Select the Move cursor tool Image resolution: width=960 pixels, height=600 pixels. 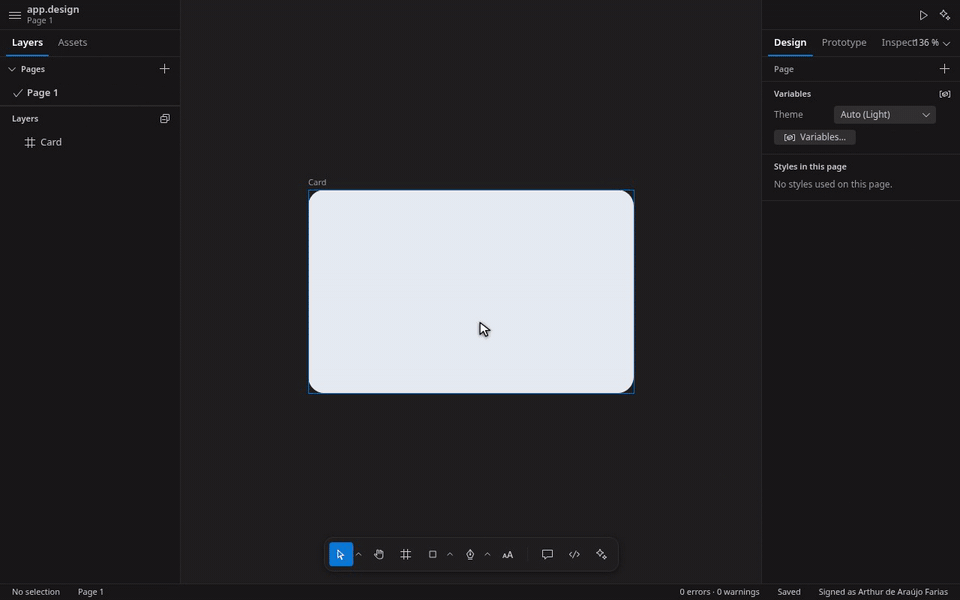point(341,555)
